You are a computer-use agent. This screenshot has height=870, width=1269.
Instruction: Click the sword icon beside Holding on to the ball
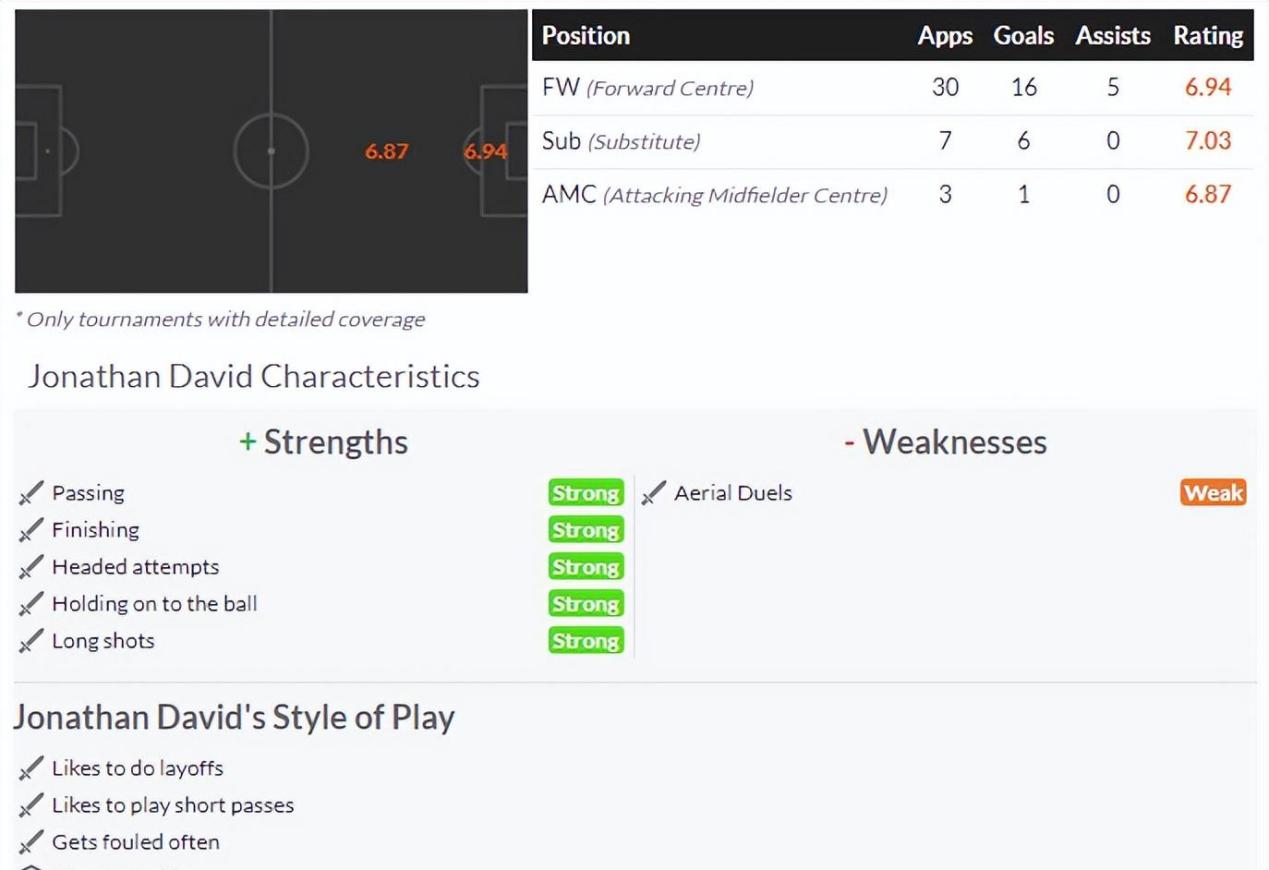click(31, 604)
